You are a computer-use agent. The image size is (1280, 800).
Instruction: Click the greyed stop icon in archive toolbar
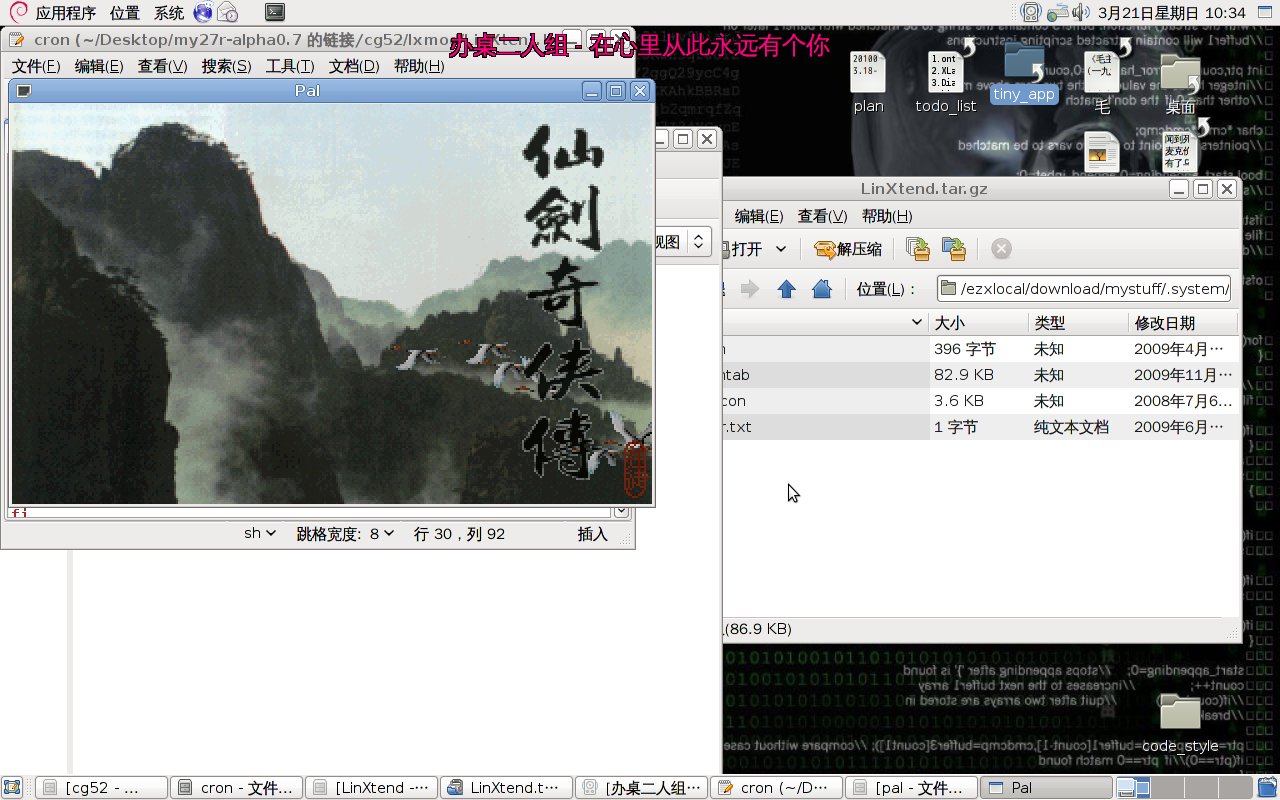pos(1001,249)
